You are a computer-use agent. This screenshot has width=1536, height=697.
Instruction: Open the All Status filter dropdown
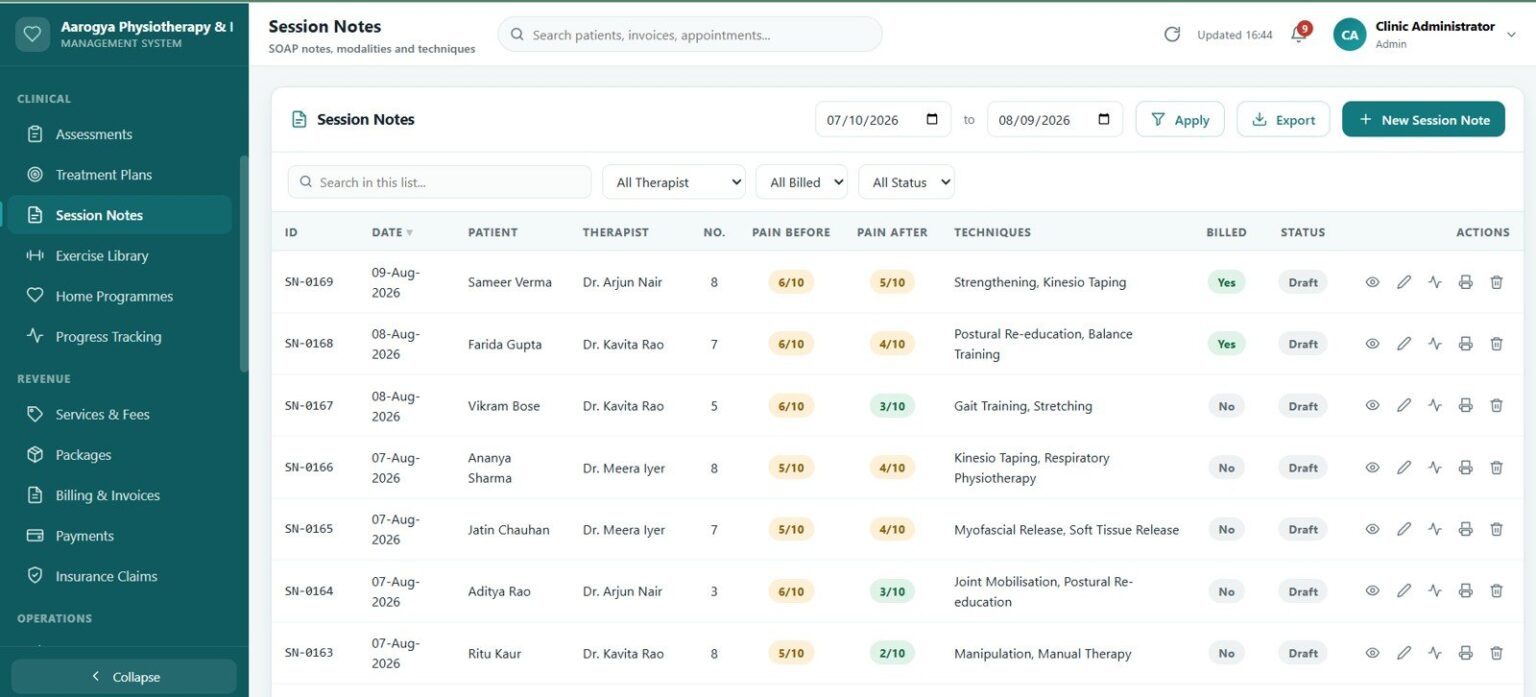[906, 182]
